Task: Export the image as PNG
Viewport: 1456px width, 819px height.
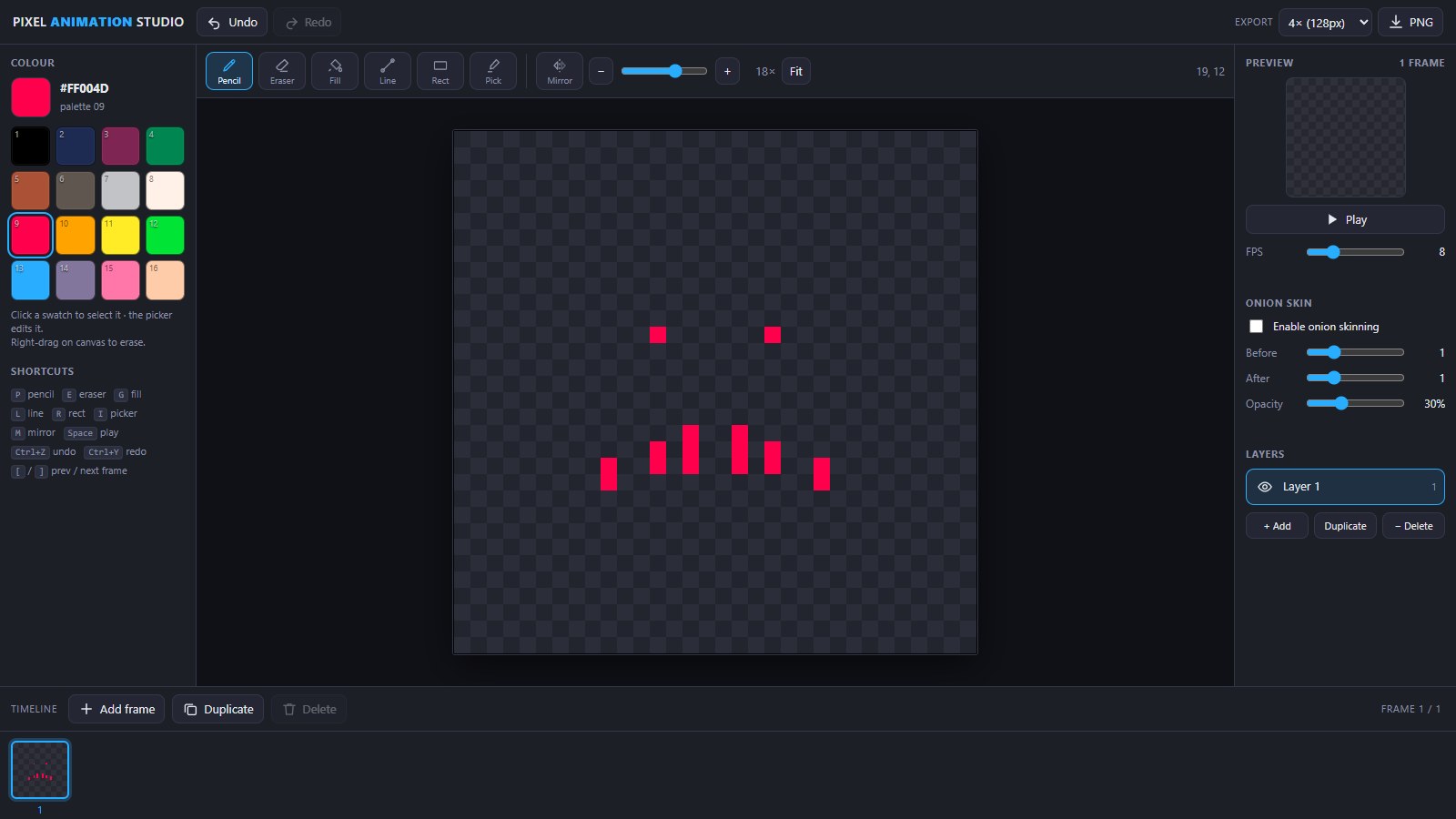Action: [x=1410, y=22]
